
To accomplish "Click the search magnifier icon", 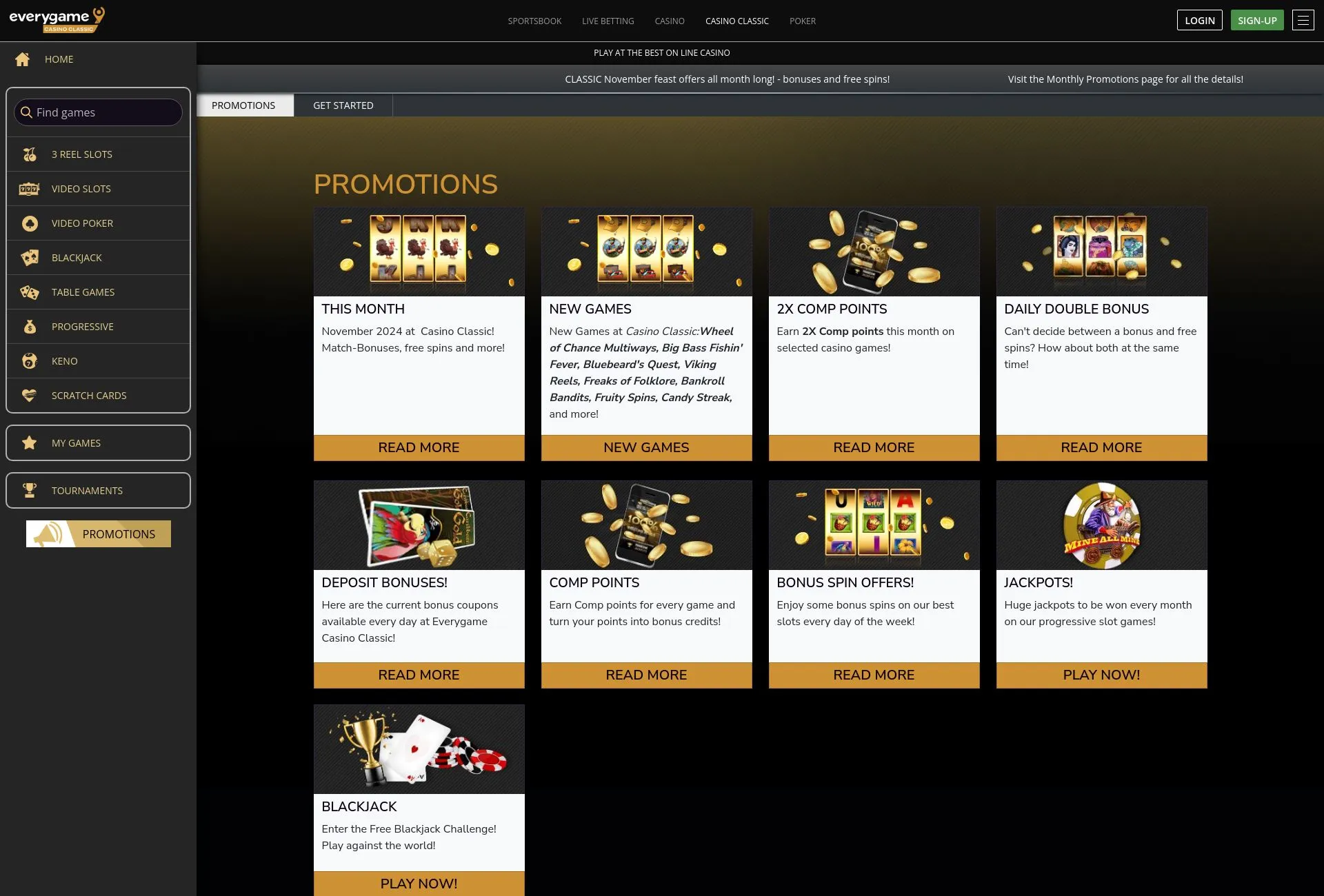I will (26, 112).
